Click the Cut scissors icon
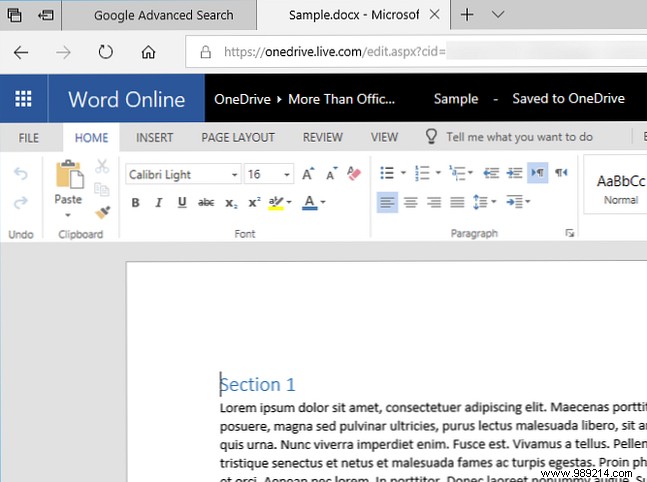The width and height of the screenshot is (647, 482). coord(102,166)
